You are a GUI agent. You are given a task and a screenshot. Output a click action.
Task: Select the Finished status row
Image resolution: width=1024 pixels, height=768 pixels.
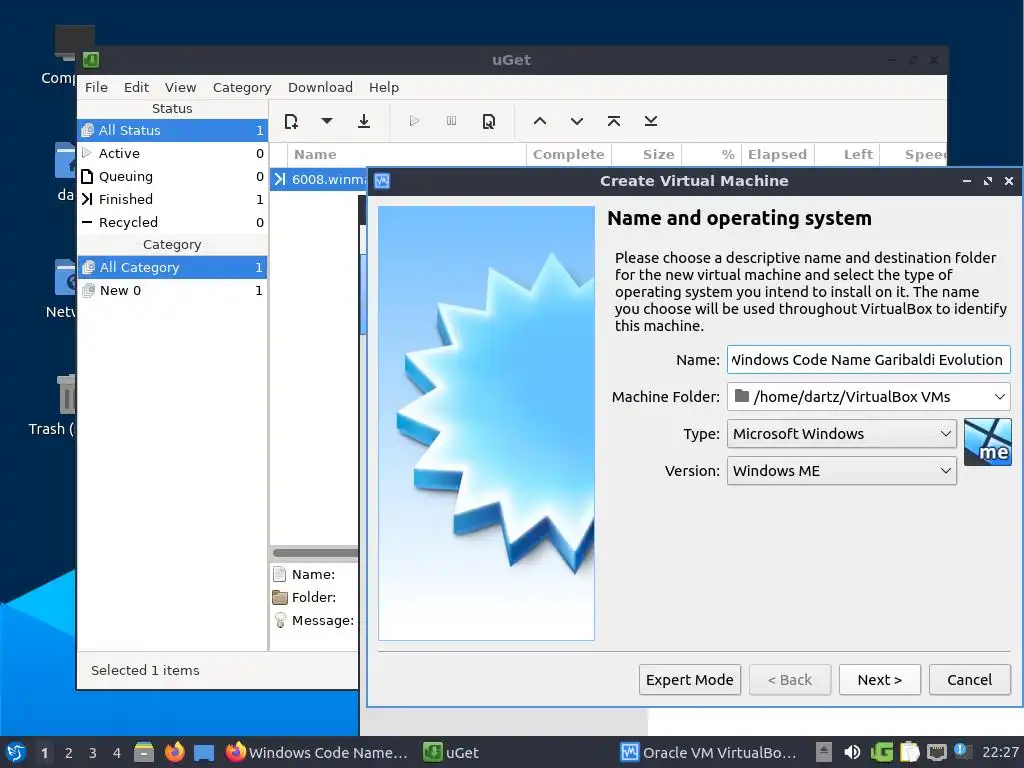pos(172,199)
